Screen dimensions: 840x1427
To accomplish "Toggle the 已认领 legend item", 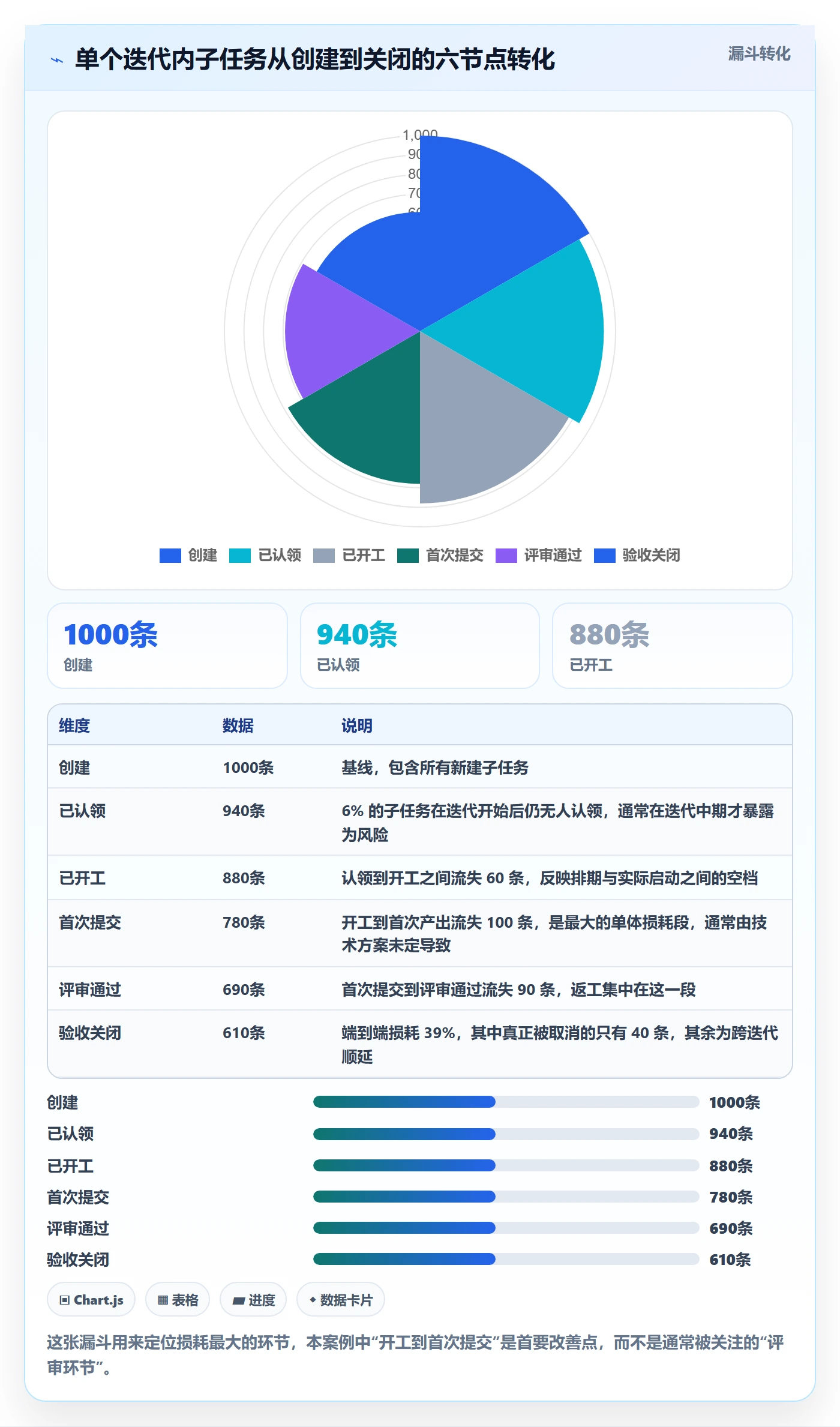I will [265, 555].
